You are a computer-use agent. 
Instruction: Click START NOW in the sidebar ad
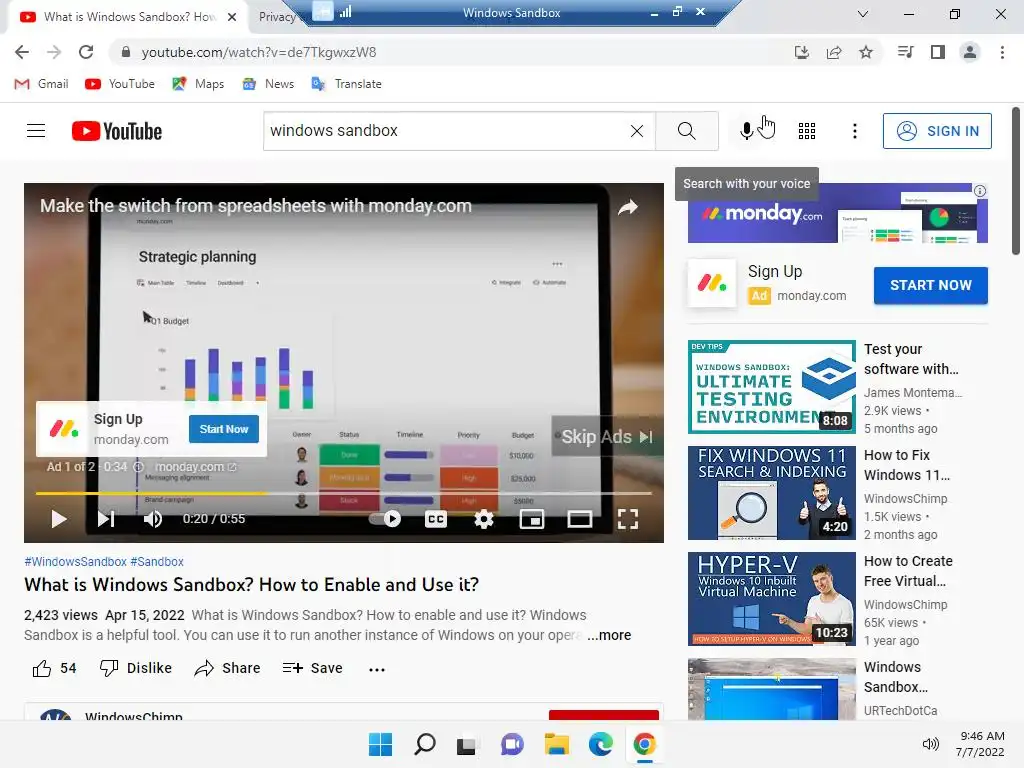pyautogui.click(x=931, y=285)
